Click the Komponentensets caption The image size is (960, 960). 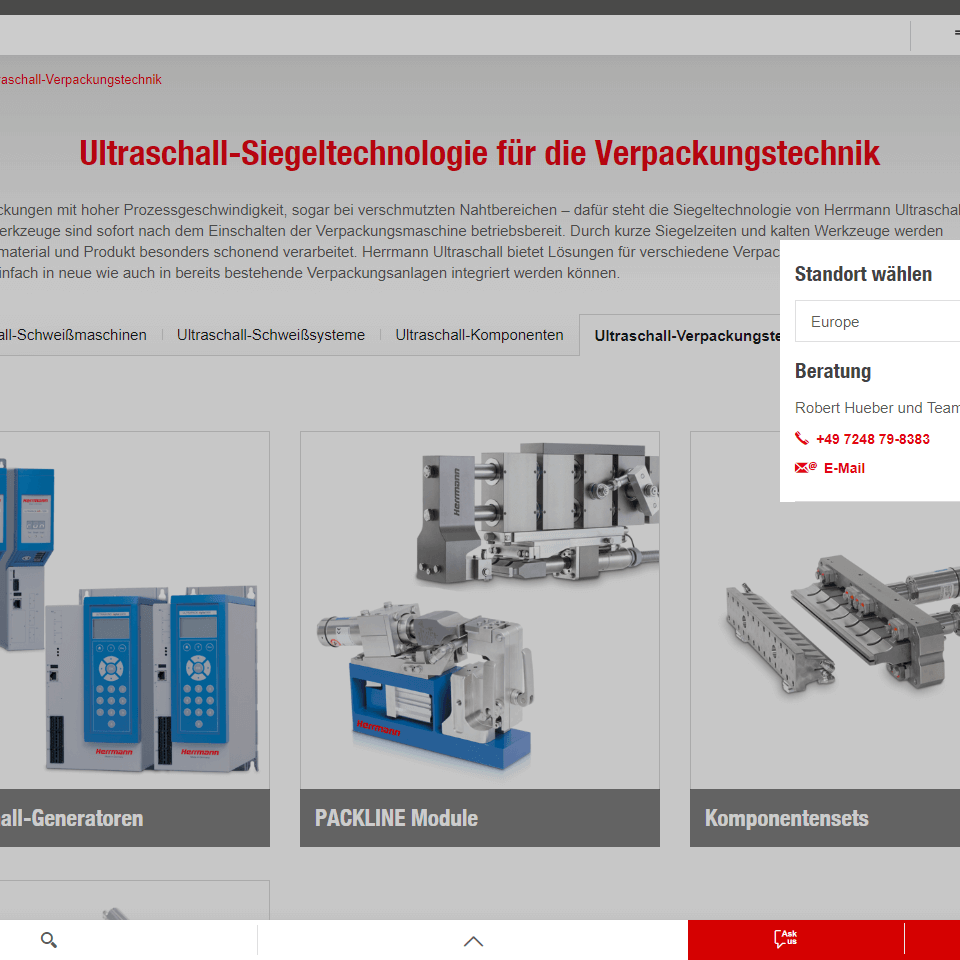point(825,818)
